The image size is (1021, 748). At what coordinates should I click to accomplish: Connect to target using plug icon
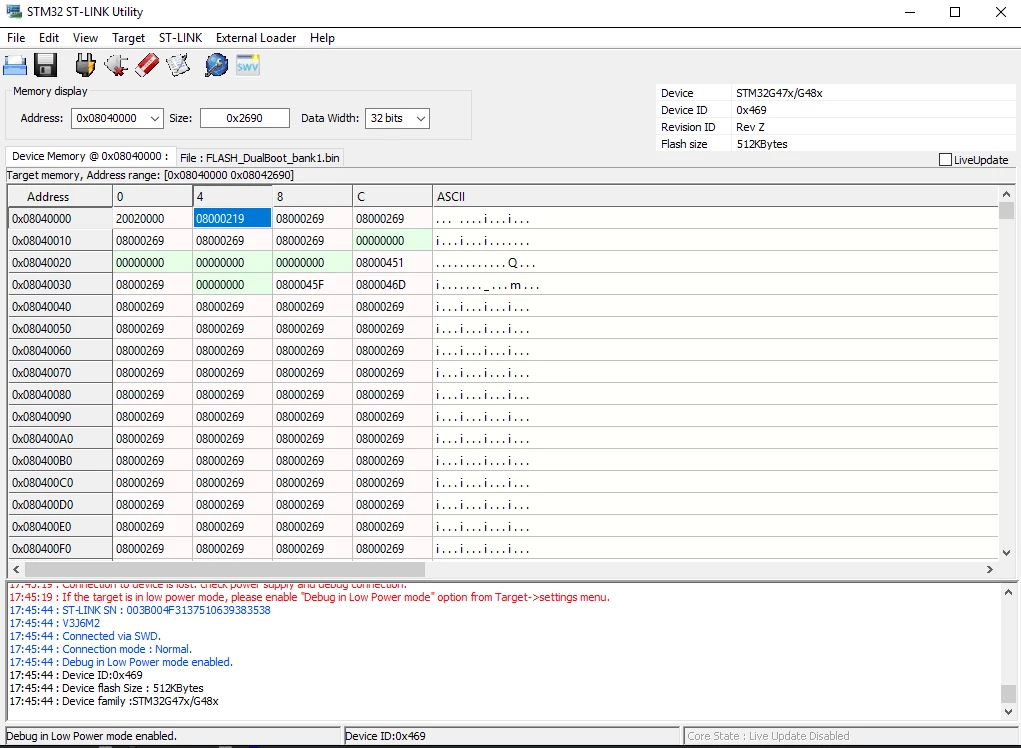85,66
